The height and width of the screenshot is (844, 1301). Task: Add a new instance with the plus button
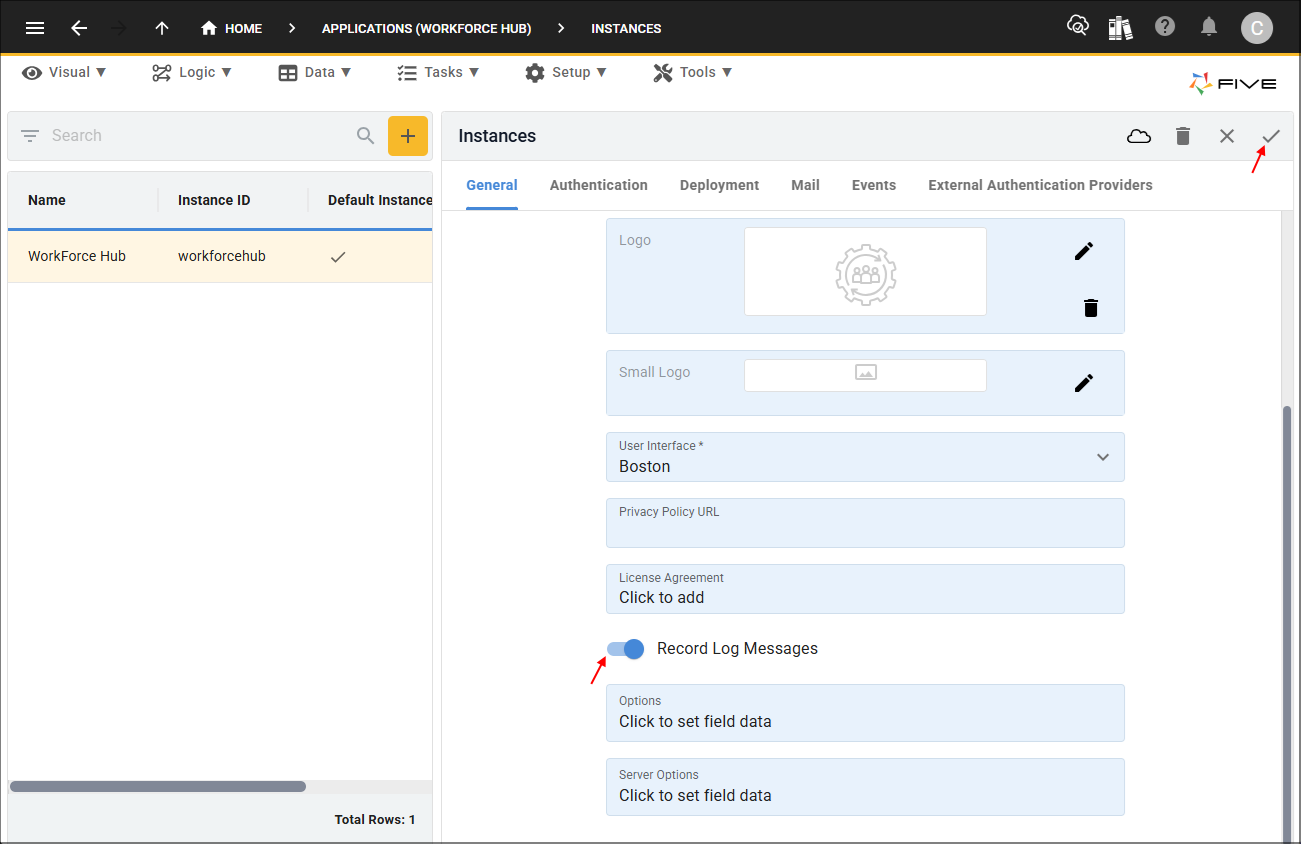408,136
